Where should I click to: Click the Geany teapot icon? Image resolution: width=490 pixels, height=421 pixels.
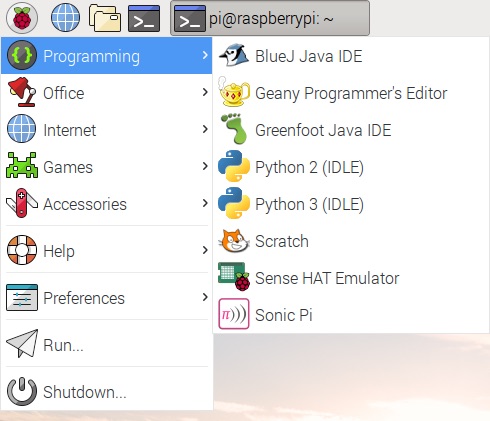click(234, 92)
